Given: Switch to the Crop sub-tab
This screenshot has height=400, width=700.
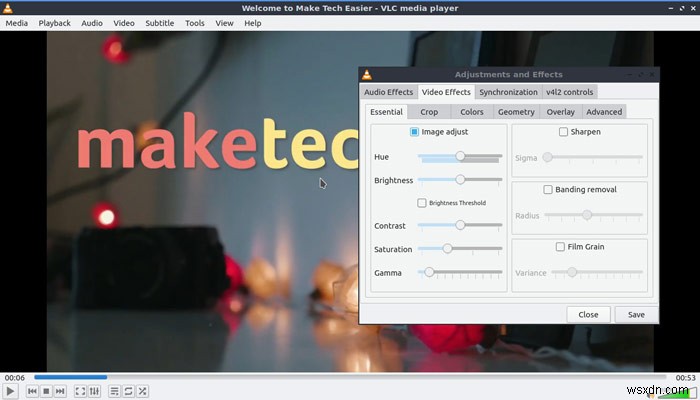Looking at the screenshot, I should click(429, 112).
